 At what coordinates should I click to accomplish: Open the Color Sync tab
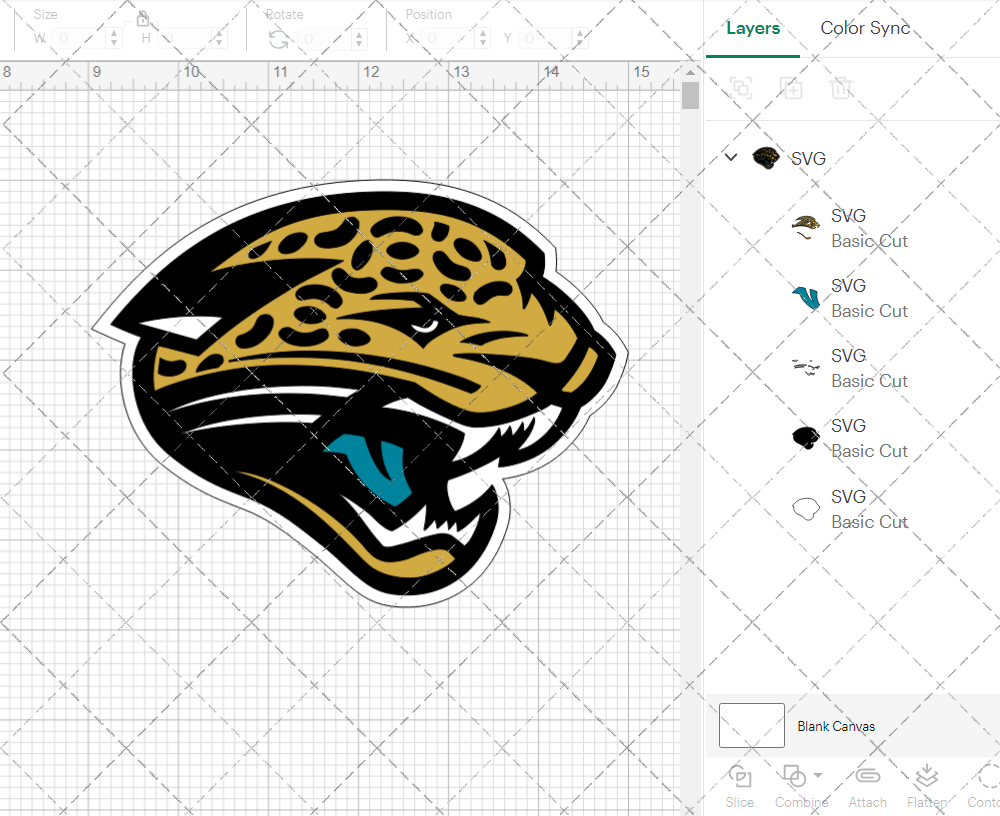pos(865,28)
